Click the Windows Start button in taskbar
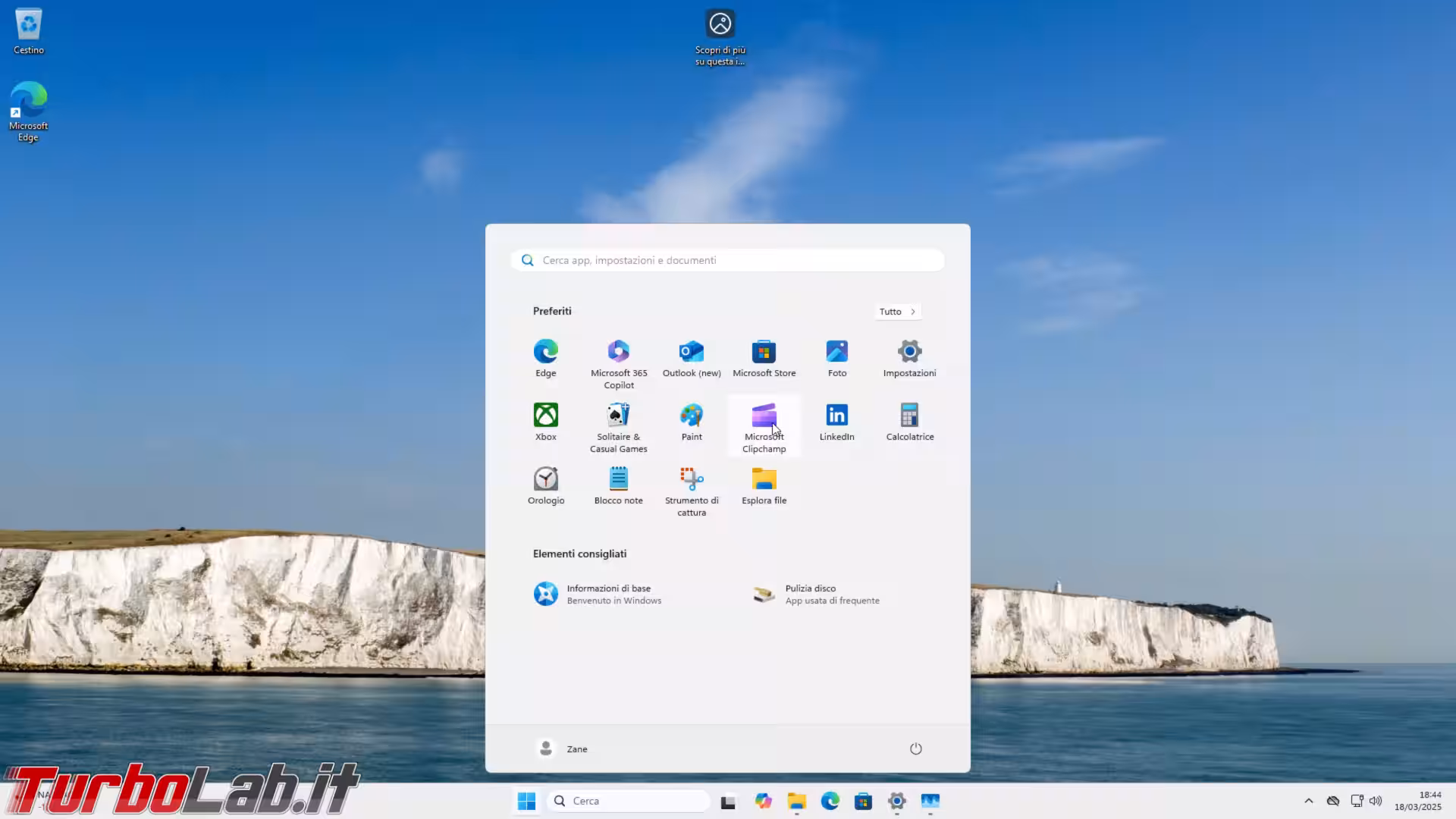 tap(526, 801)
